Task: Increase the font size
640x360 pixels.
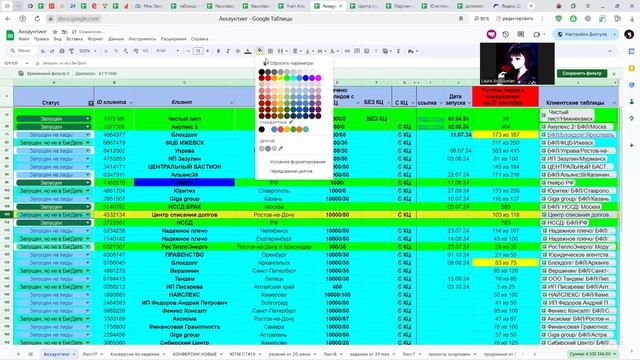Action: pyautogui.click(x=207, y=51)
